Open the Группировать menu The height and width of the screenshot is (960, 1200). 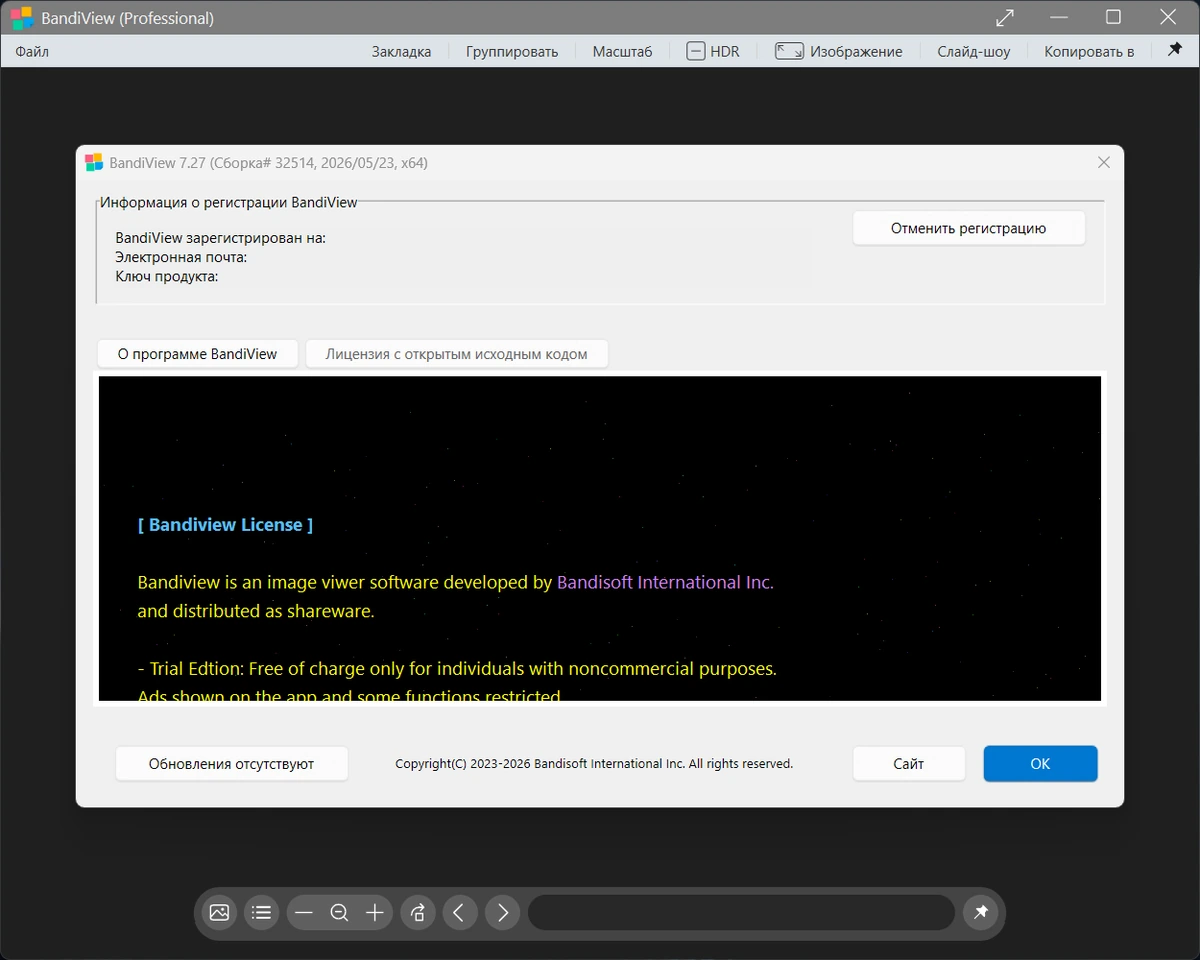512,51
